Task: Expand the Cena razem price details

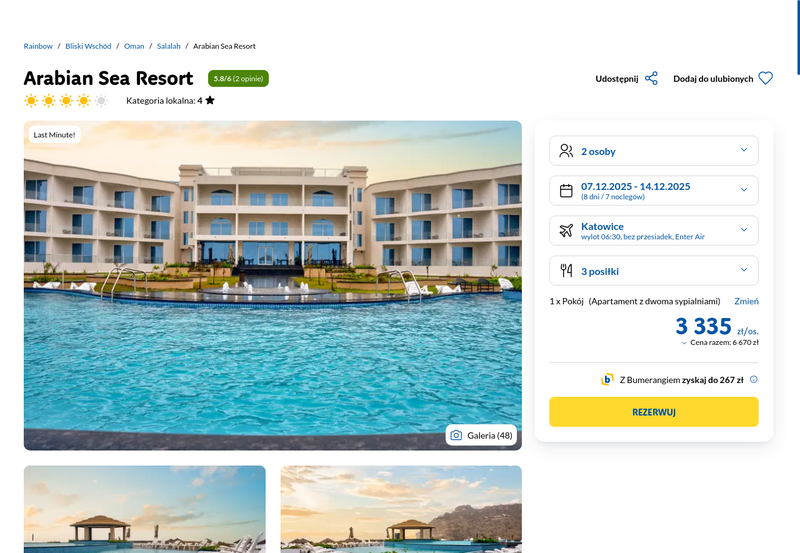Action: 720,343
